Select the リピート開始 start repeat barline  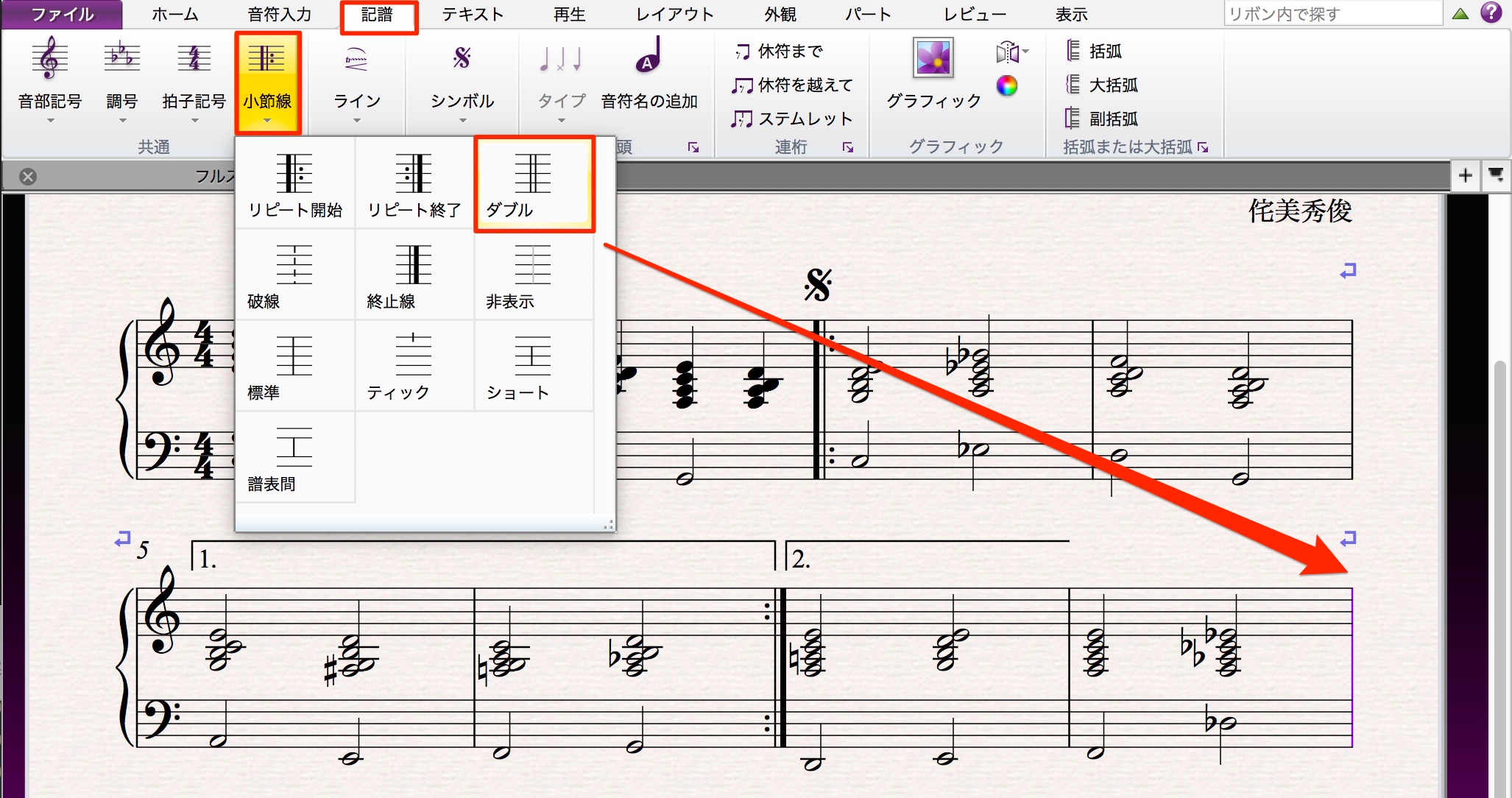click(295, 184)
